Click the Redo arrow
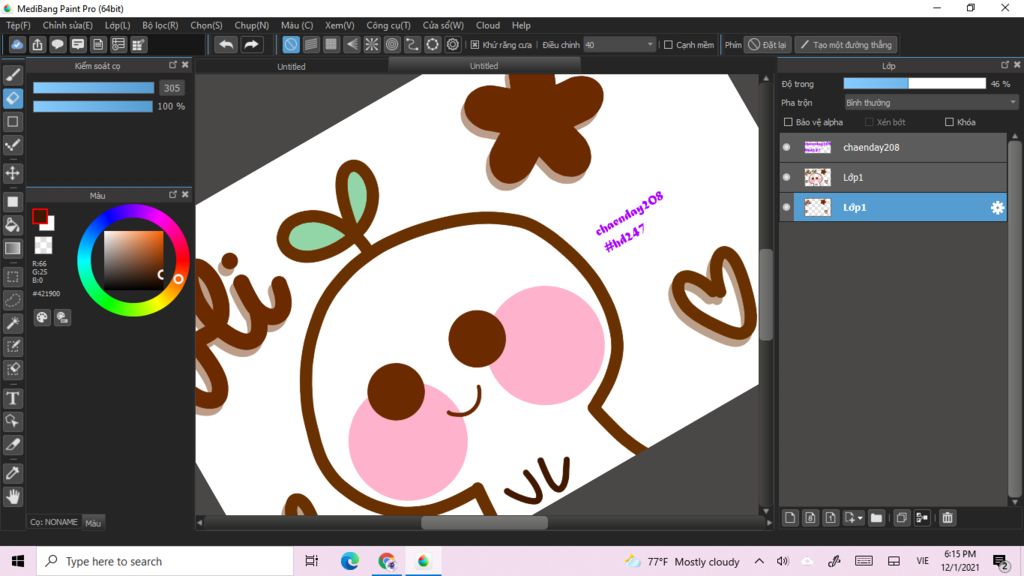 (x=251, y=44)
